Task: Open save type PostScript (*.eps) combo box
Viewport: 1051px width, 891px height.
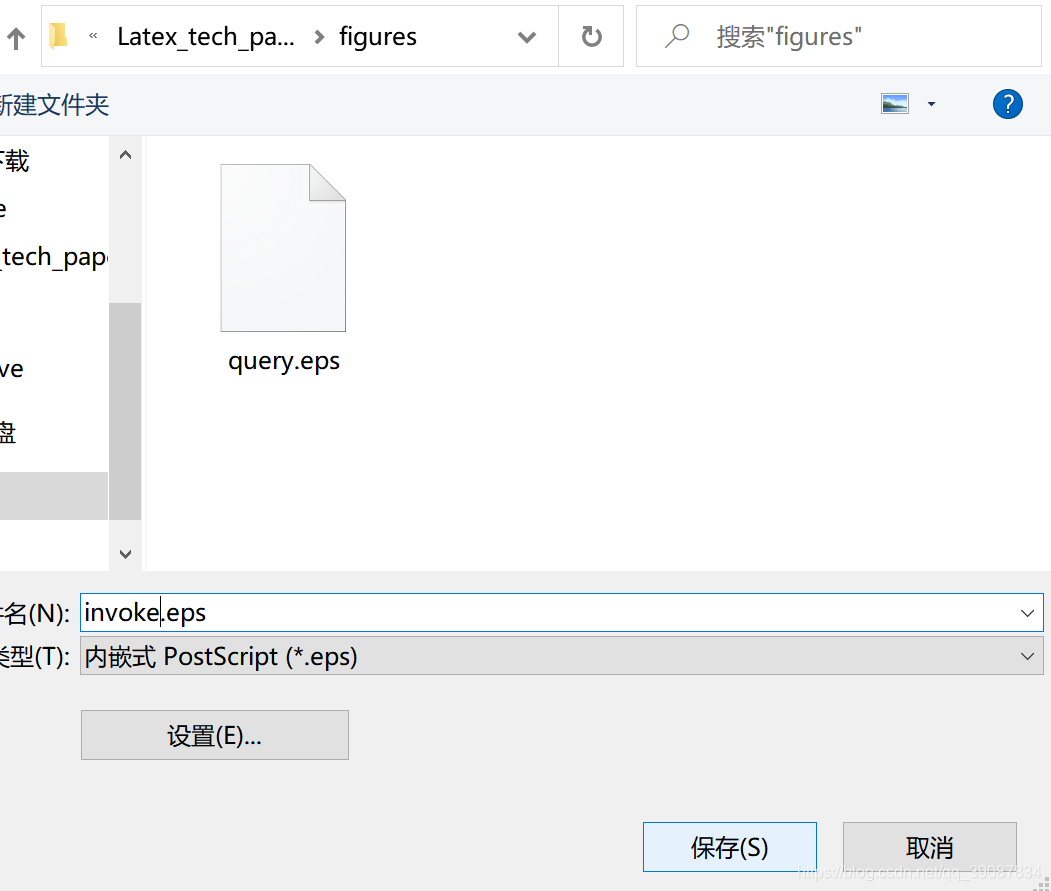Action: pyautogui.click(x=562, y=656)
